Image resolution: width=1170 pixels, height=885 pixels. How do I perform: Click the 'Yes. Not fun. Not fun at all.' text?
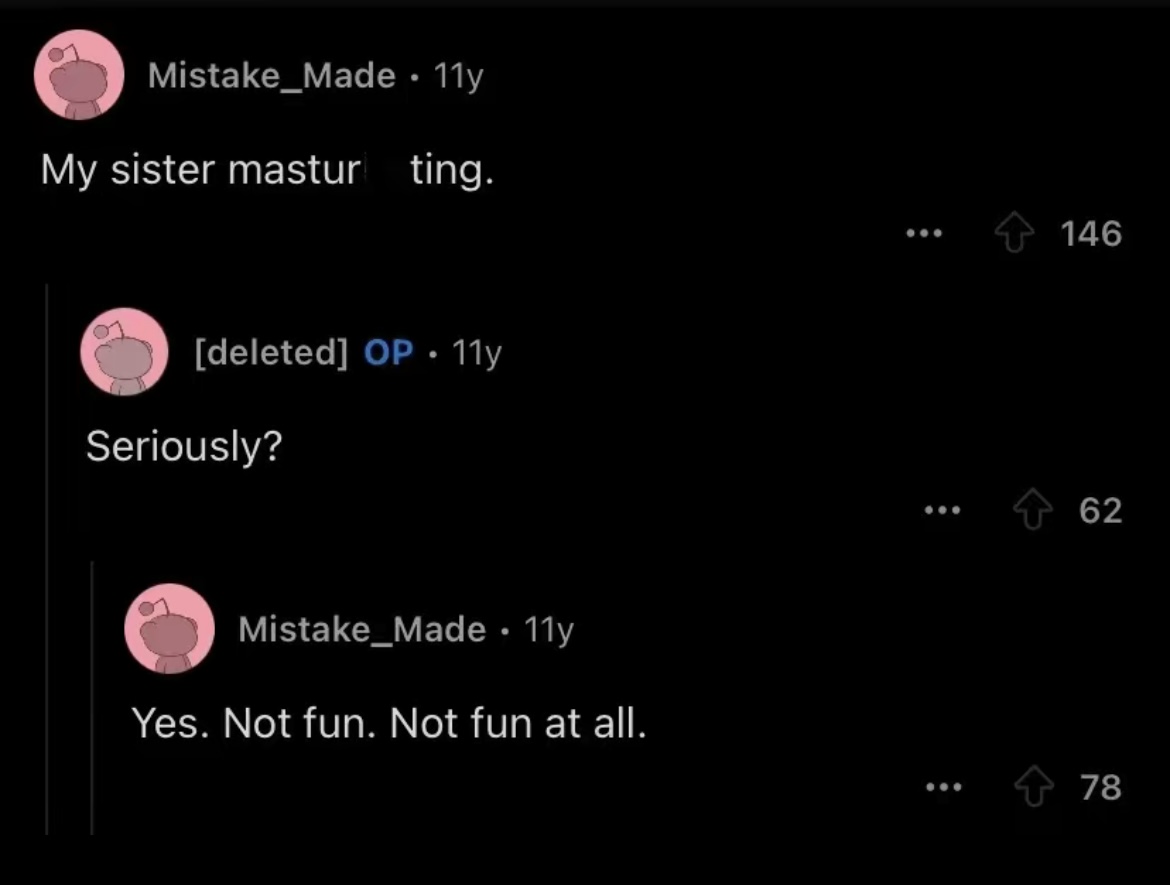(389, 722)
